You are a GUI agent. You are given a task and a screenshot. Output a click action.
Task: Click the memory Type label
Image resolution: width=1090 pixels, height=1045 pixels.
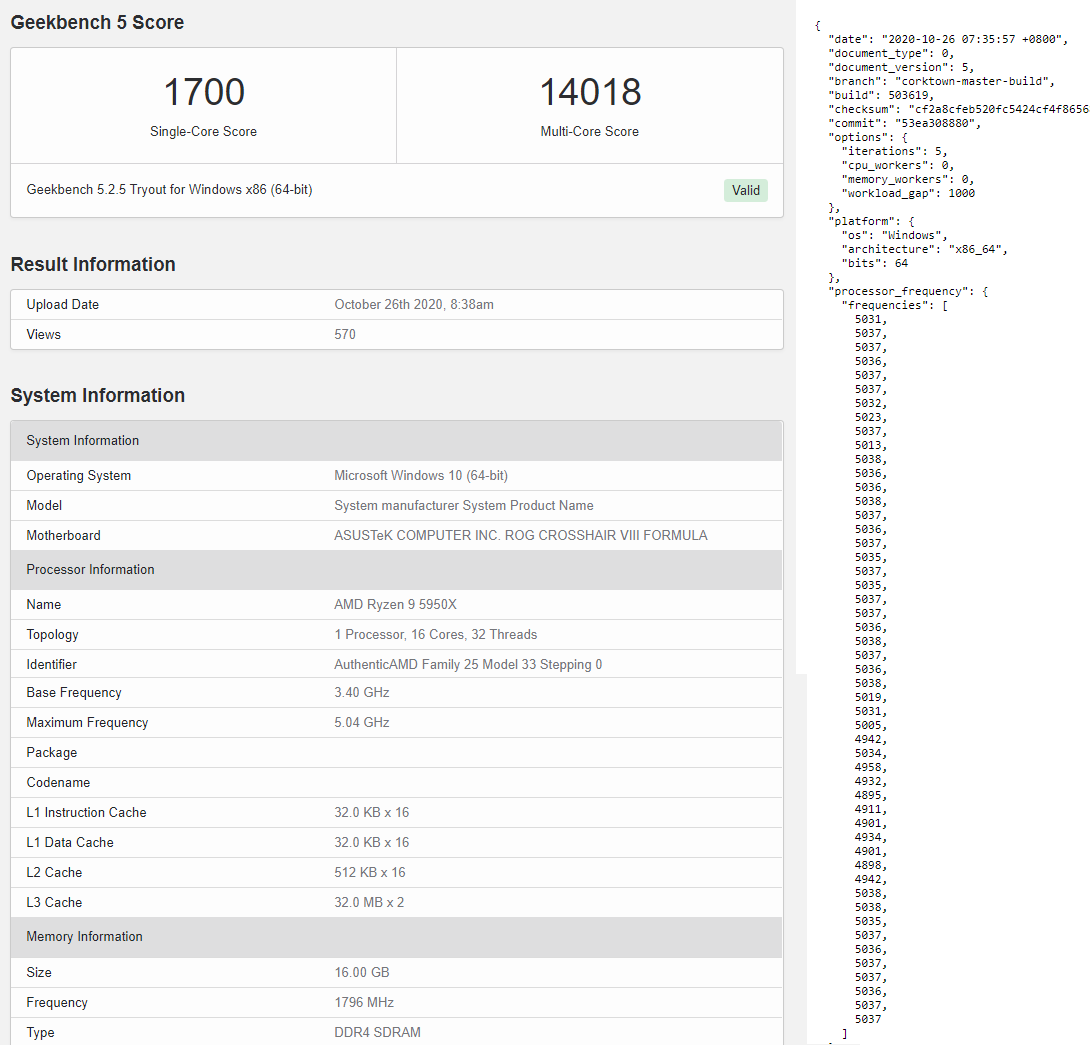(x=40, y=1032)
